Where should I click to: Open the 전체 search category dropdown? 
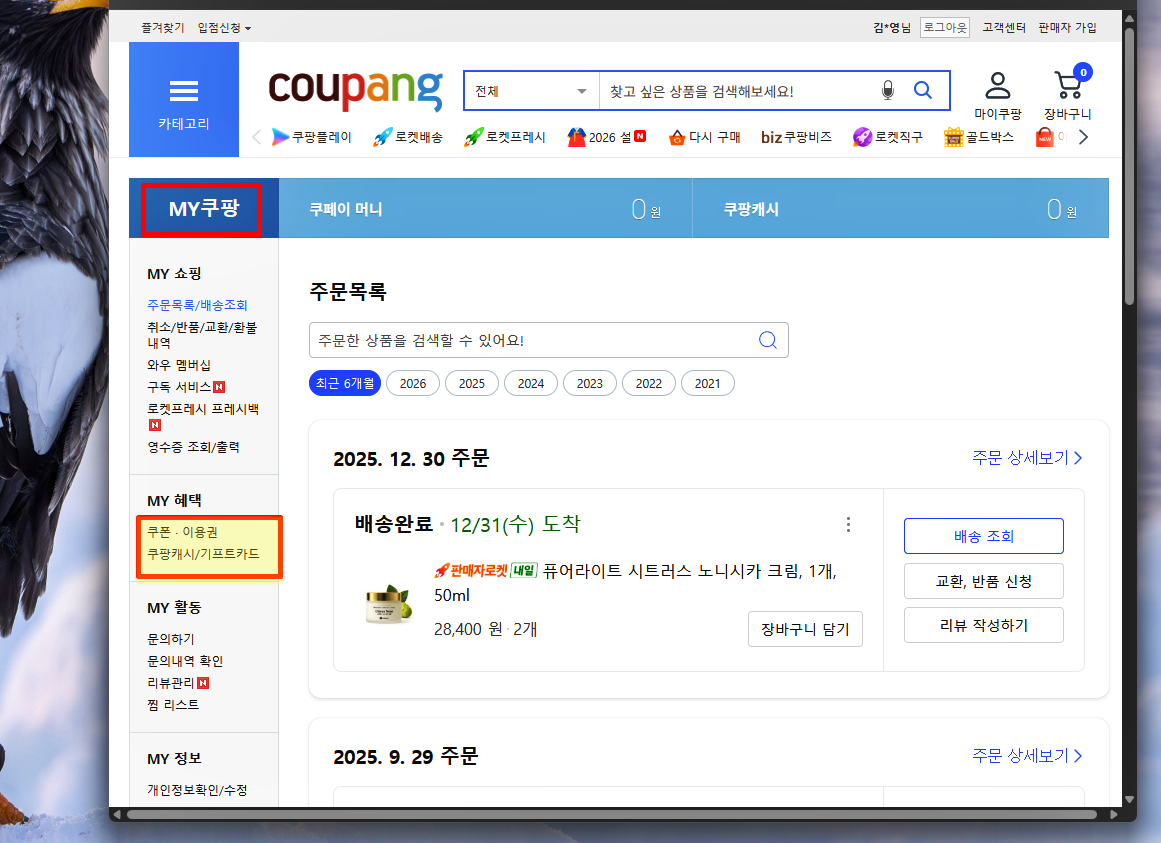[x=532, y=91]
